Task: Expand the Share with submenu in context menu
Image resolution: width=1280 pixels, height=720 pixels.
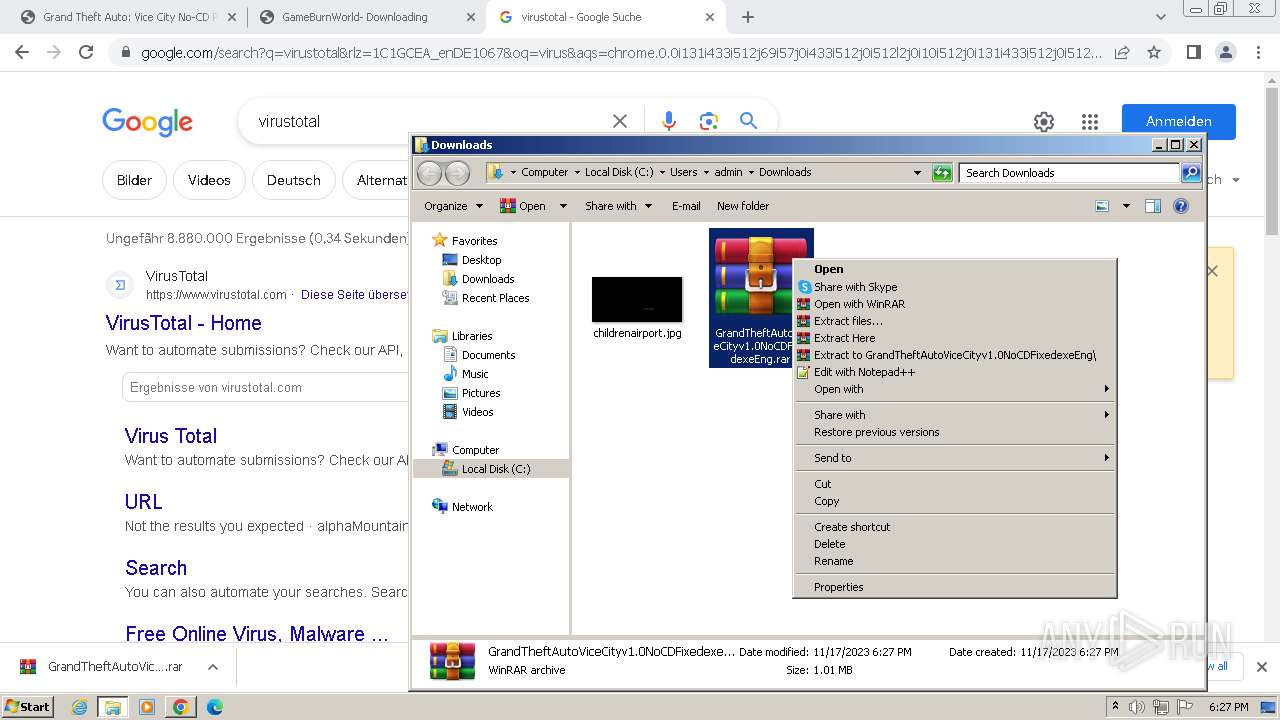Action: [x=955, y=415]
